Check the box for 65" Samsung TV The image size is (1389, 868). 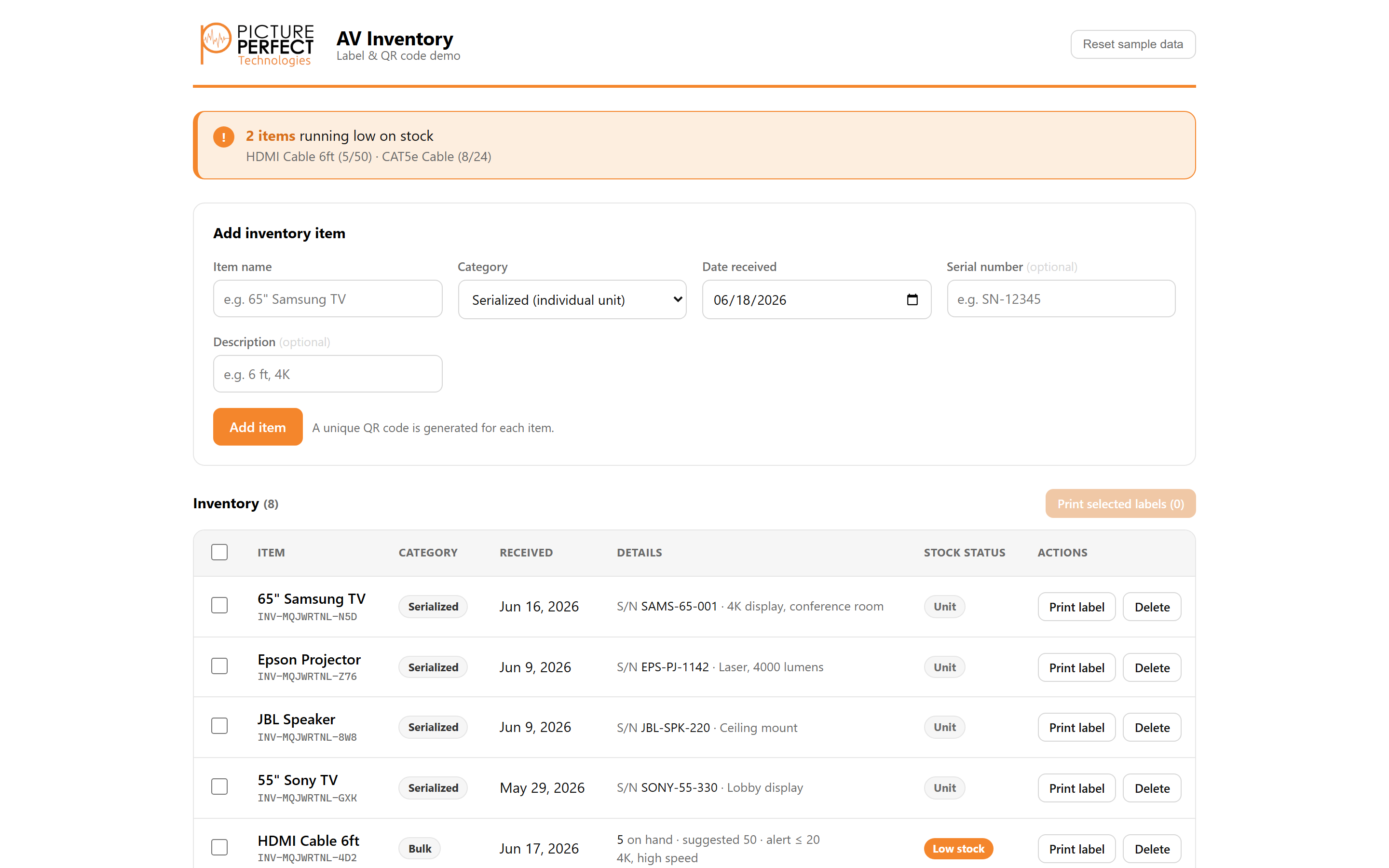click(x=219, y=606)
